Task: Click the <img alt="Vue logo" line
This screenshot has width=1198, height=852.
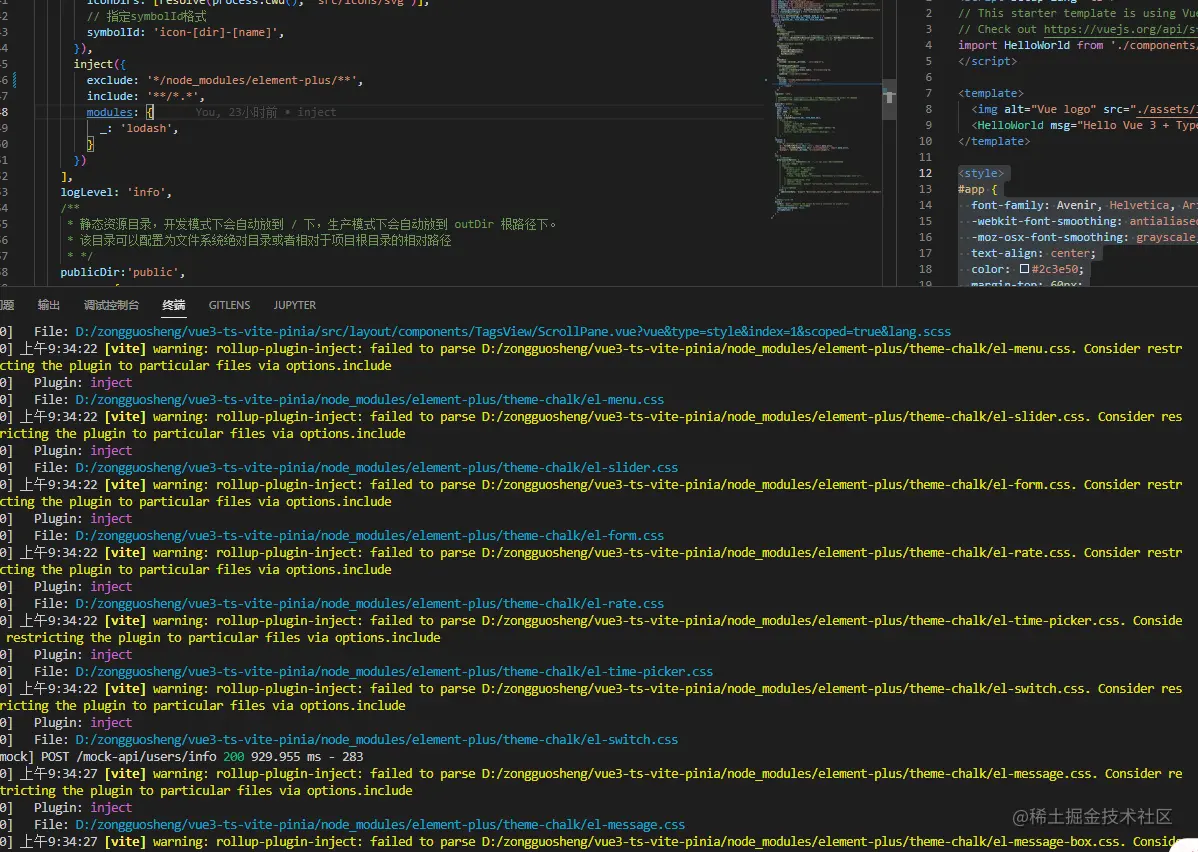Action: tap(1083, 109)
